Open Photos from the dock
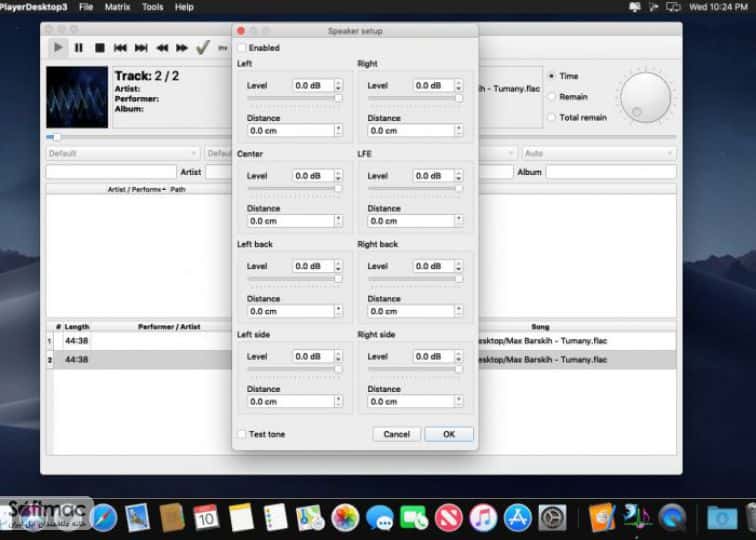This screenshot has height=540, width=756. 345,518
